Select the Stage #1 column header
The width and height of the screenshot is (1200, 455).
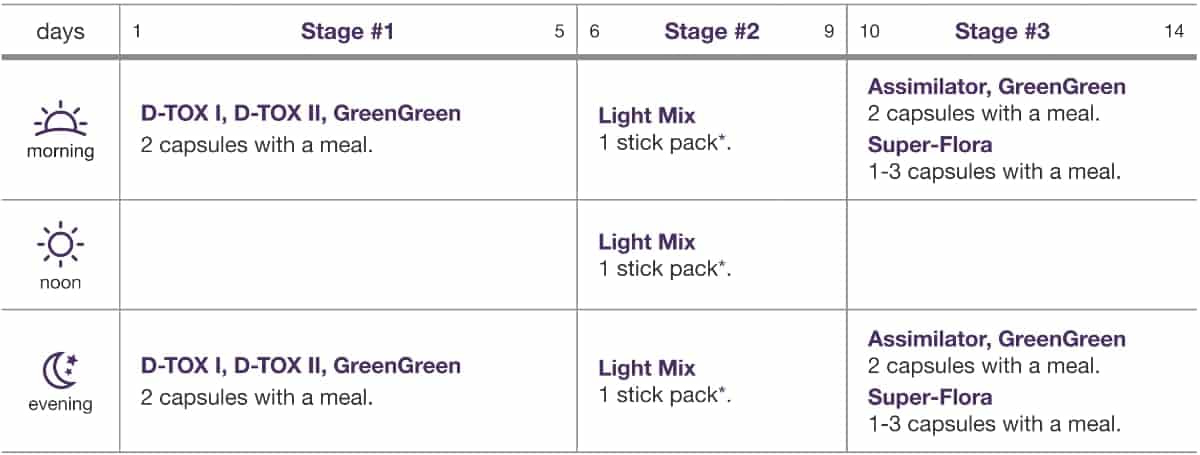pos(348,32)
